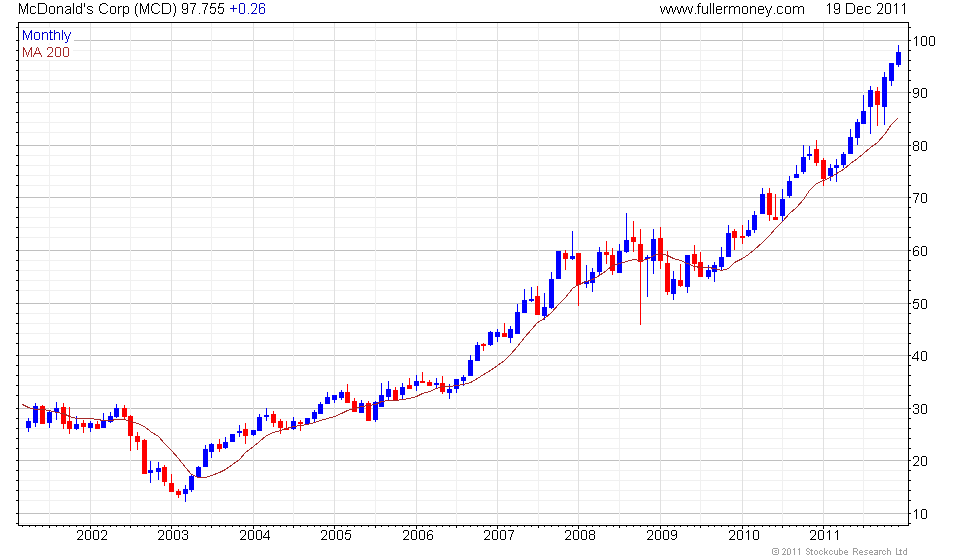Viewport: 960px width, 560px height.
Task: Click the 10 price axis label
Action: 920,514
